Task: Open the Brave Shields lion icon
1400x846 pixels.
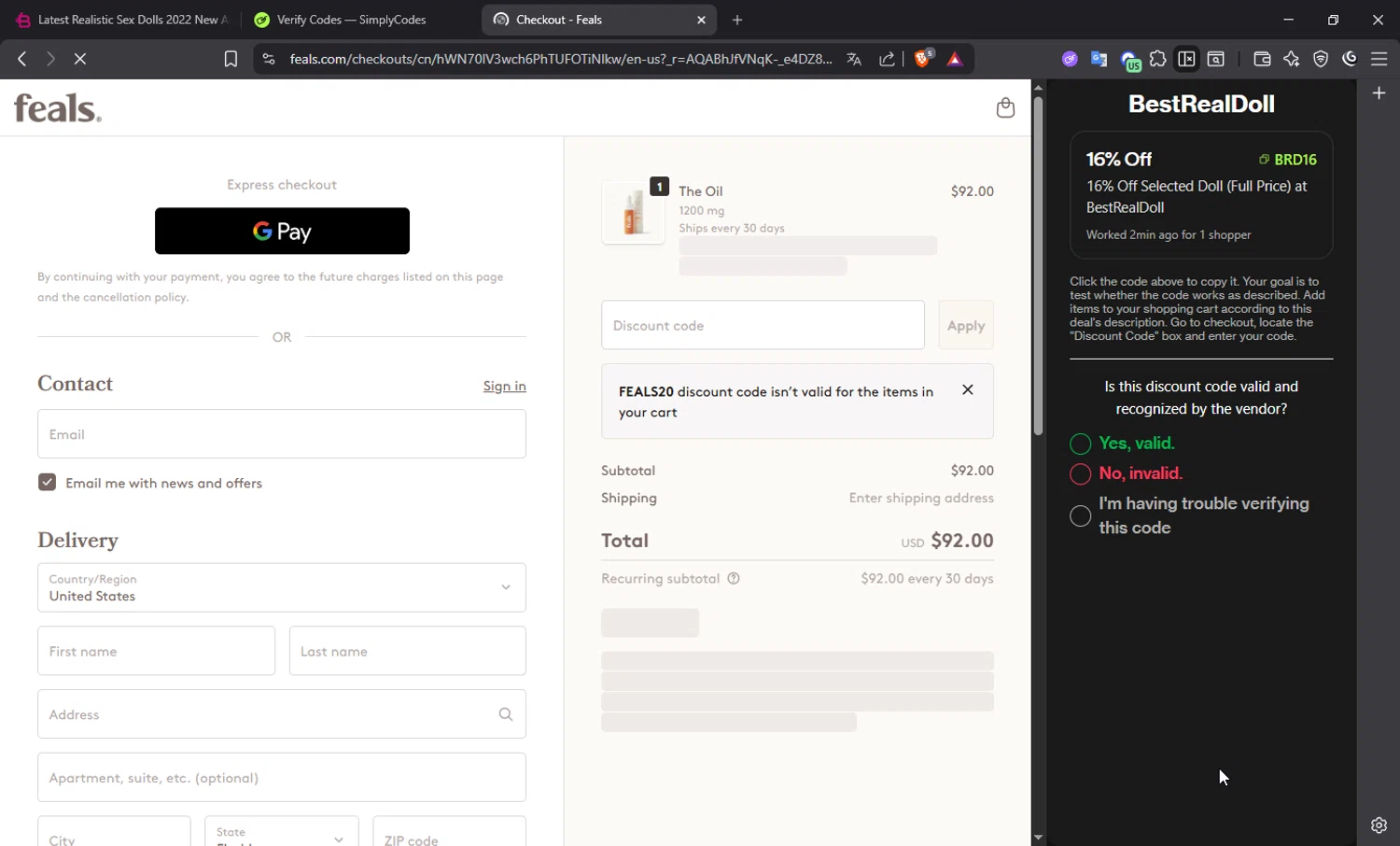Action: pos(923,59)
